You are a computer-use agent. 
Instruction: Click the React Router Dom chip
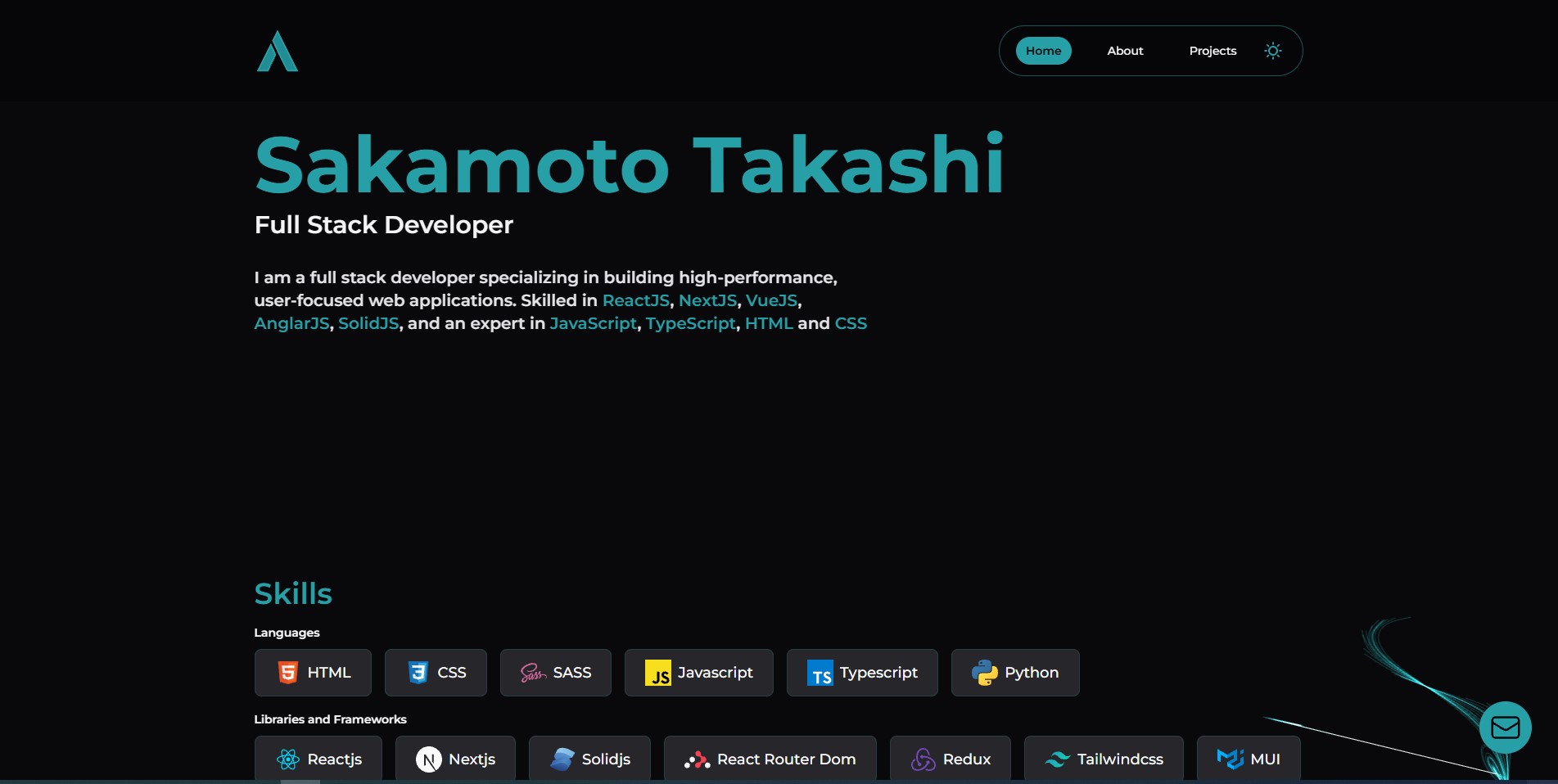770,759
